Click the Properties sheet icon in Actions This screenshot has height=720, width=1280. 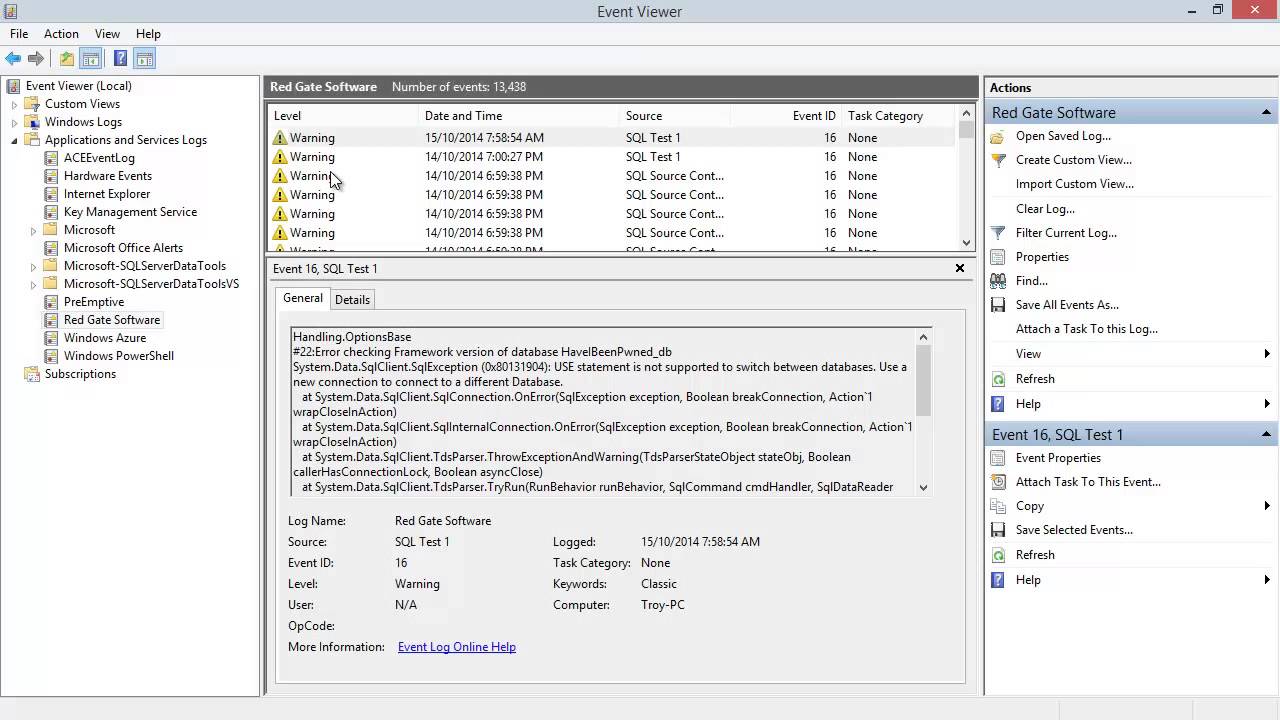(x=998, y=257)
